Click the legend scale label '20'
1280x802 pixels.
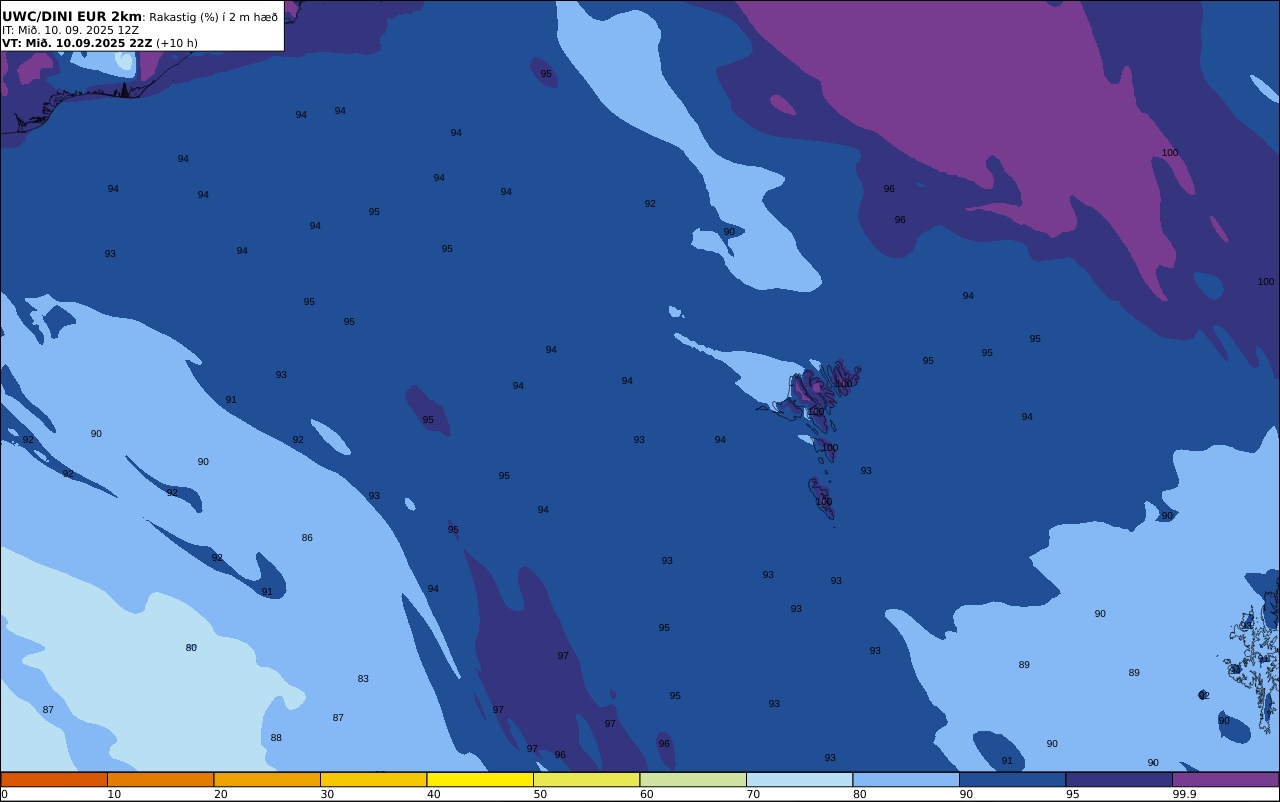pos(220,794)
